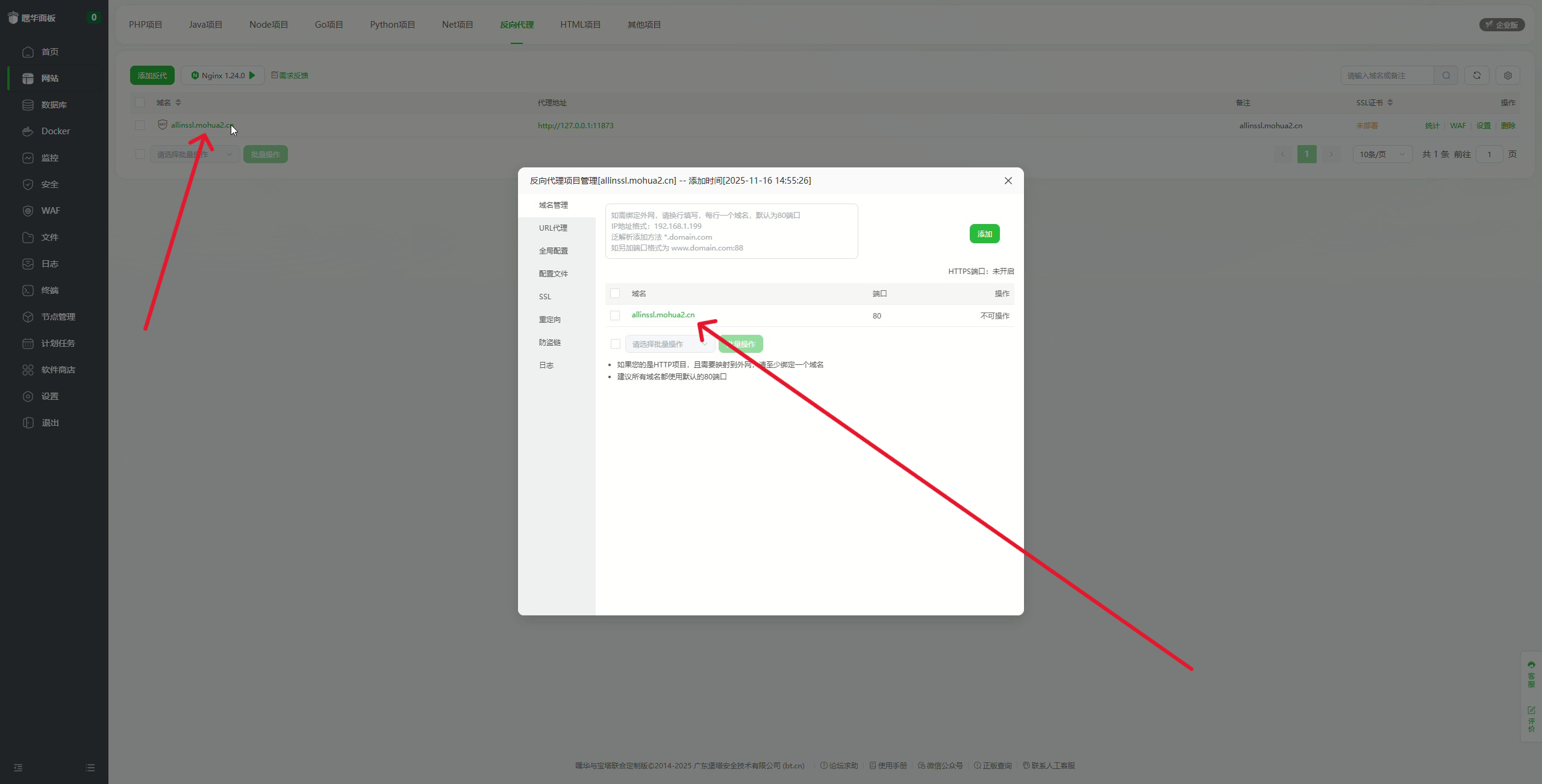Click the search magnifier icon
The width and height of the screenshot is (1542, 784).
pyautogui.click(x=1446, y=75)
